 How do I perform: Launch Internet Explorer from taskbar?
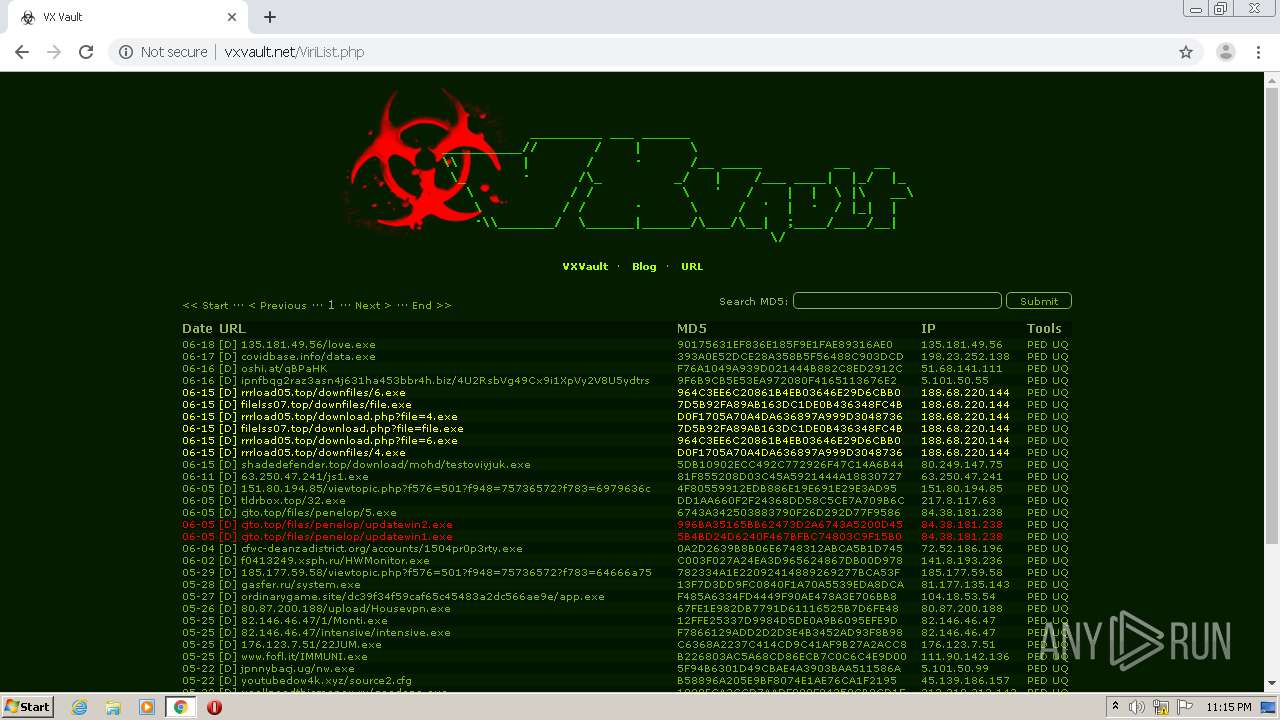80,707
